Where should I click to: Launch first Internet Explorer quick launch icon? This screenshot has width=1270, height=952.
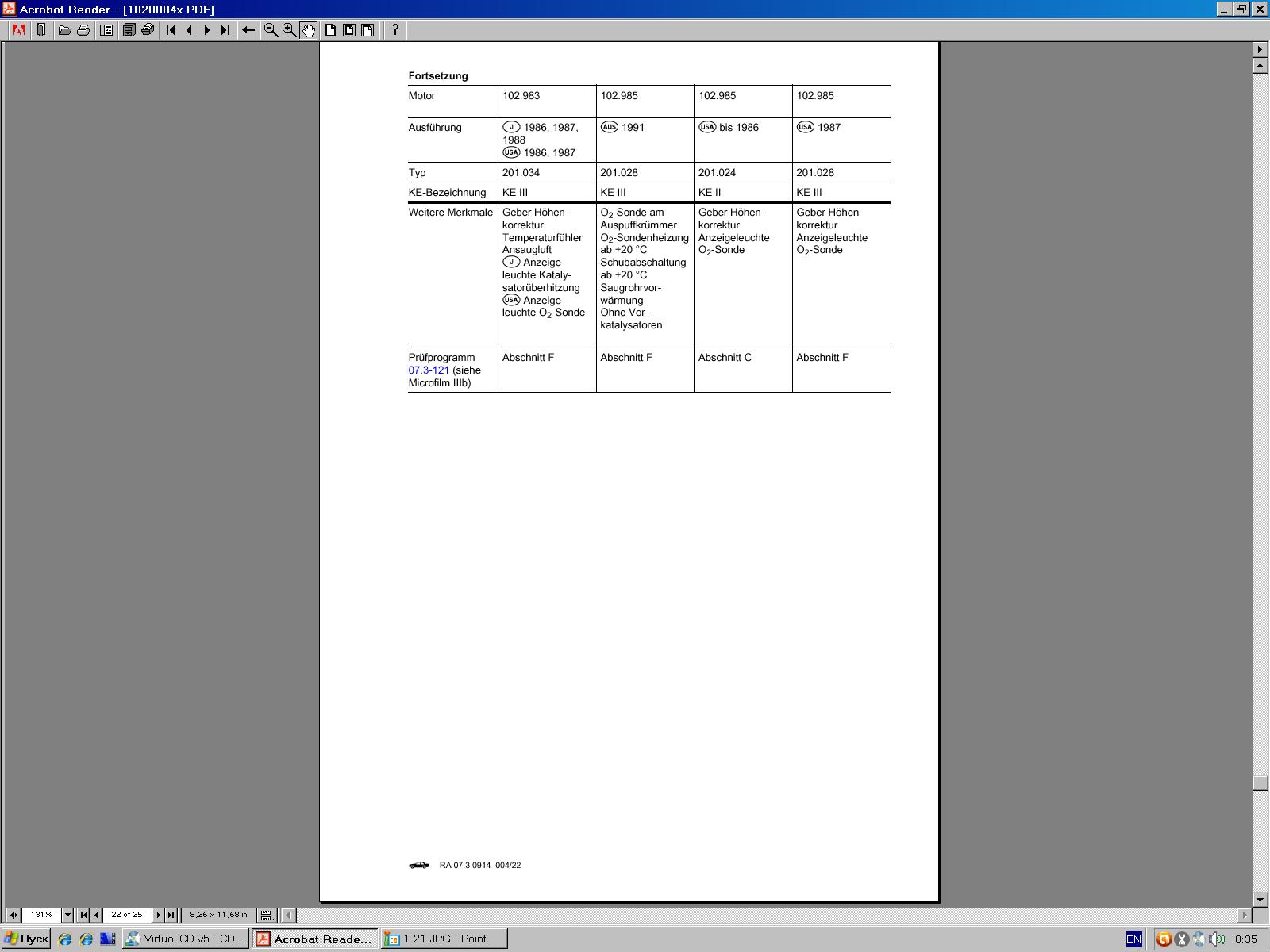(65, 939)
